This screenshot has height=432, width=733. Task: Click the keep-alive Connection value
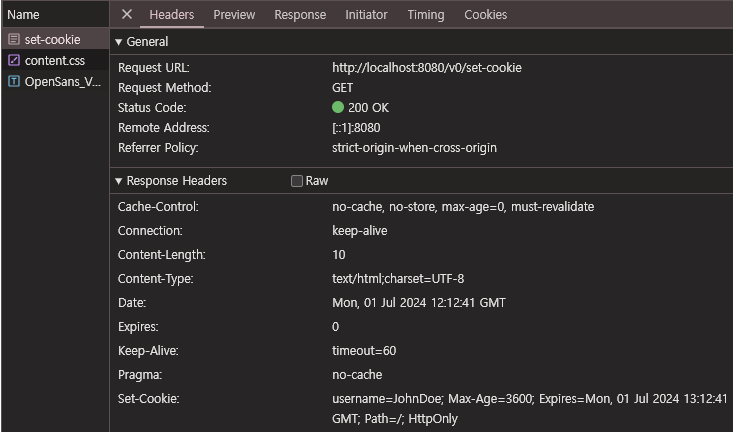coord(359,230)
